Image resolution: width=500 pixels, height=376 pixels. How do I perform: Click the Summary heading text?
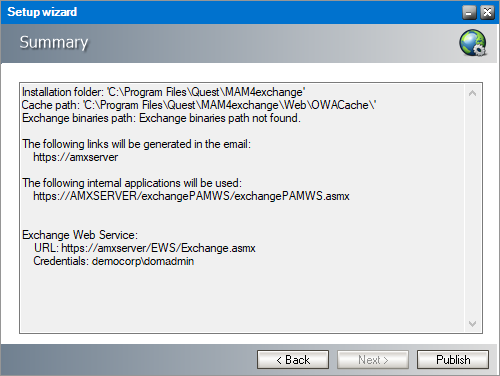54,43
